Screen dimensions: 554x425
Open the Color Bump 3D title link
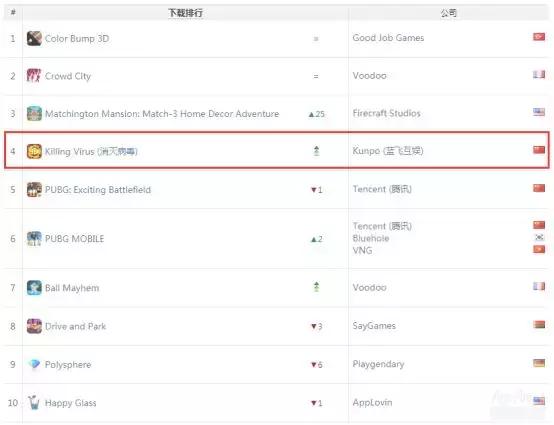pyautogui.click(x=77, y=39)
